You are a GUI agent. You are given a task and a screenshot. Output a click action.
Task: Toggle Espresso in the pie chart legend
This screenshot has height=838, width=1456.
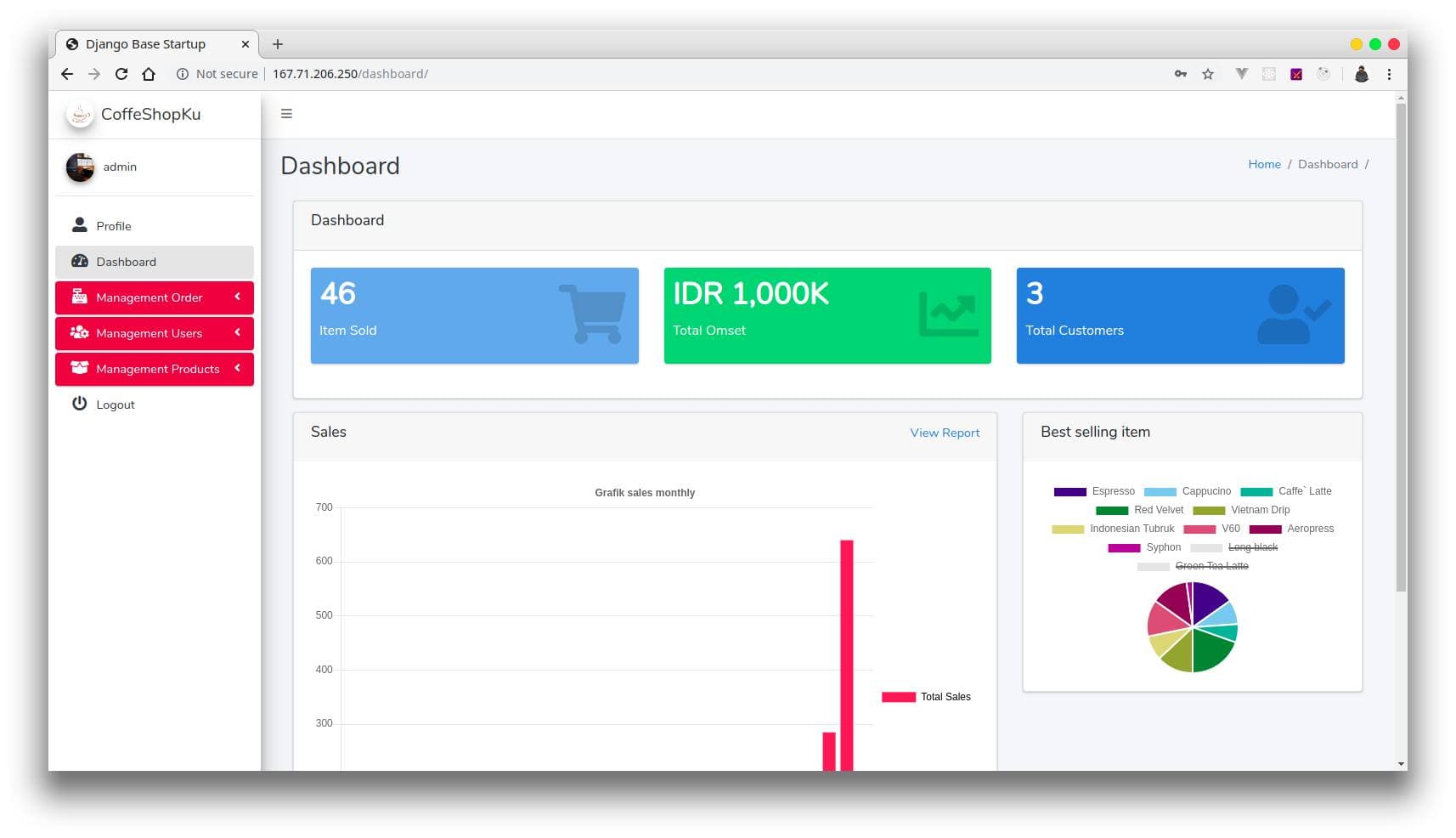pos(1094,491)
